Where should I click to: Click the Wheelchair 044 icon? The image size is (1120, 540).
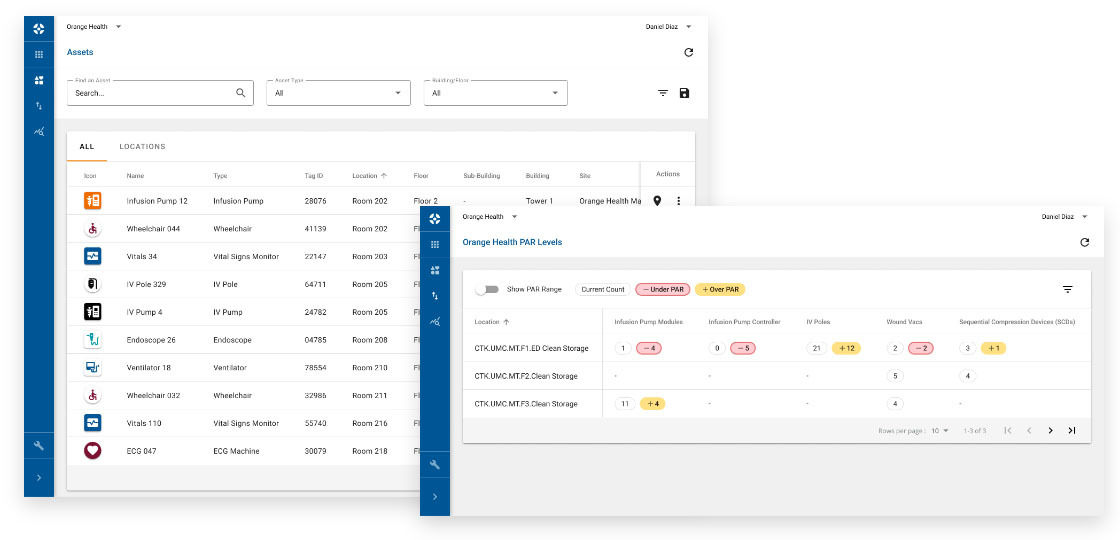tap(93, 229)
